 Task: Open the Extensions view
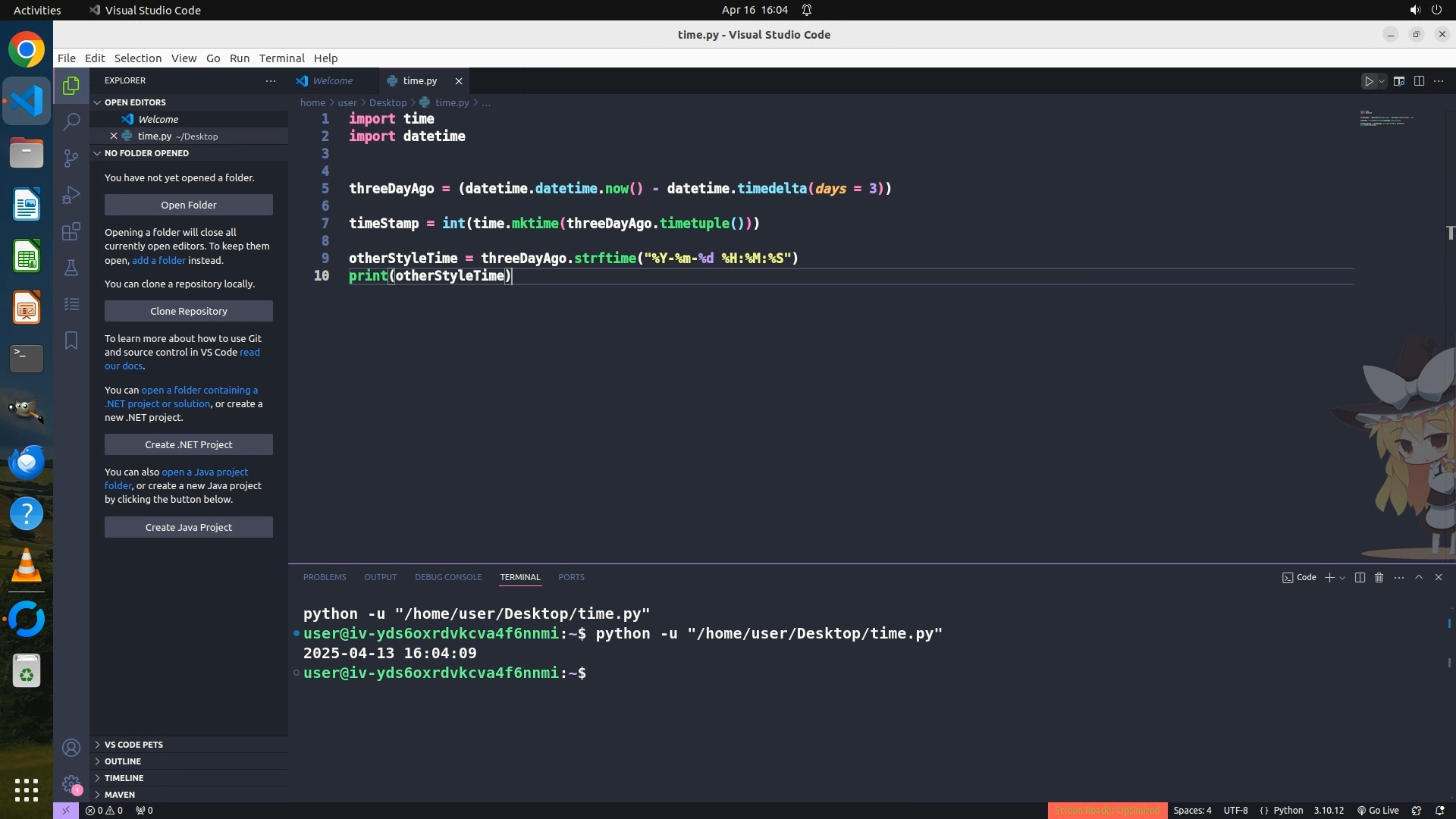point(71,231)
